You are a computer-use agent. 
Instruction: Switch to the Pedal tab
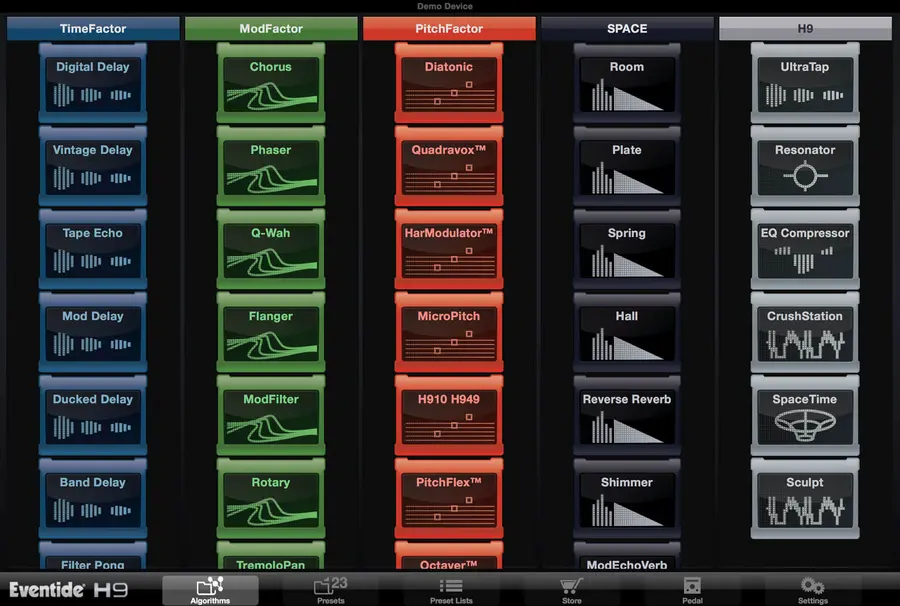pos(692,590)
